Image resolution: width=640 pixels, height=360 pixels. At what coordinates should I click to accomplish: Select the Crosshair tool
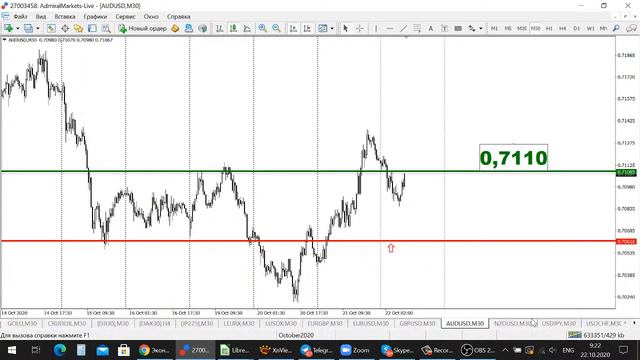(x=360, y=28)
